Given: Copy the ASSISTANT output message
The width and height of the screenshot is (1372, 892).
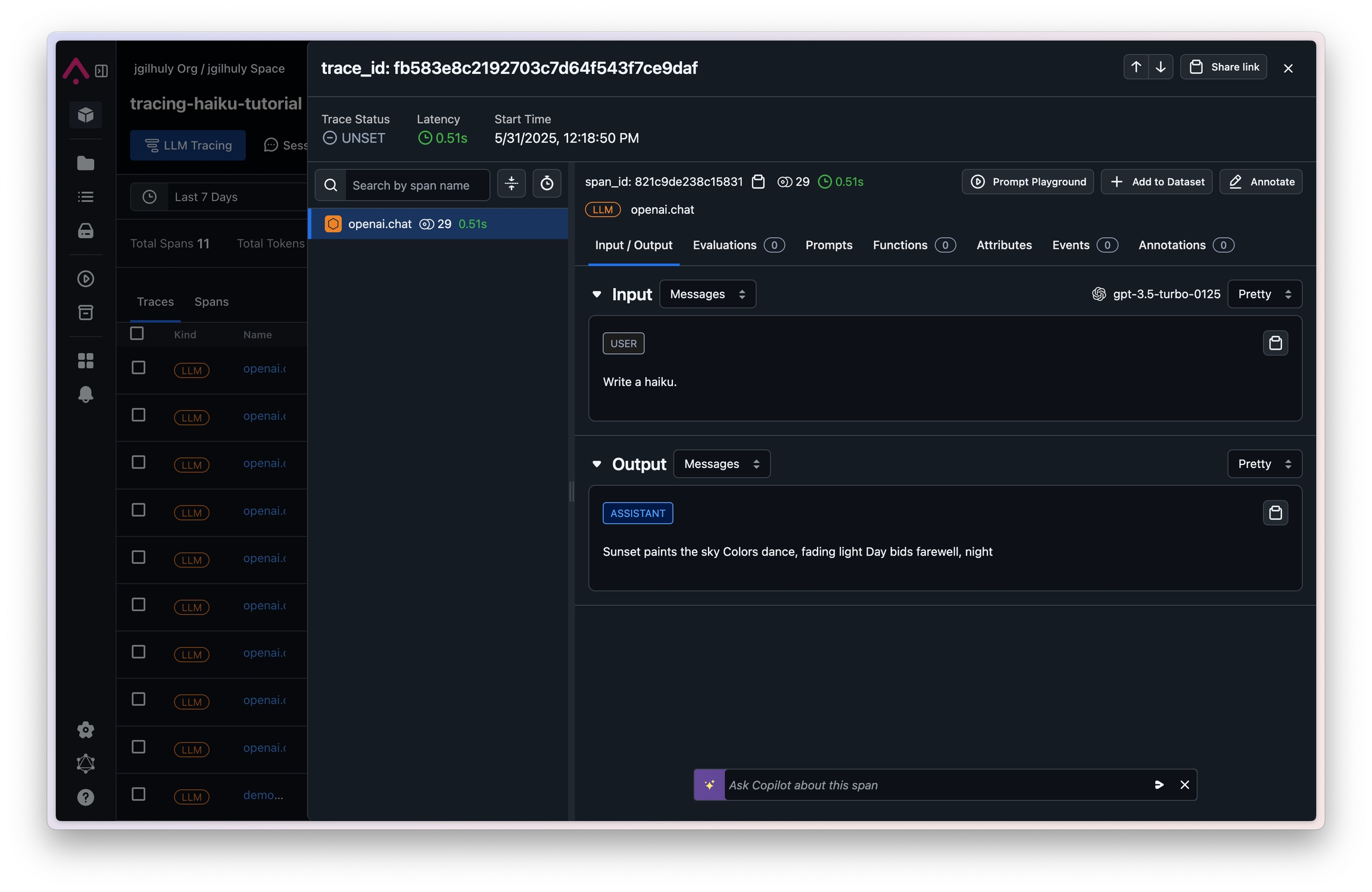Looking at the screenshot, I should tap(1274, 513).
